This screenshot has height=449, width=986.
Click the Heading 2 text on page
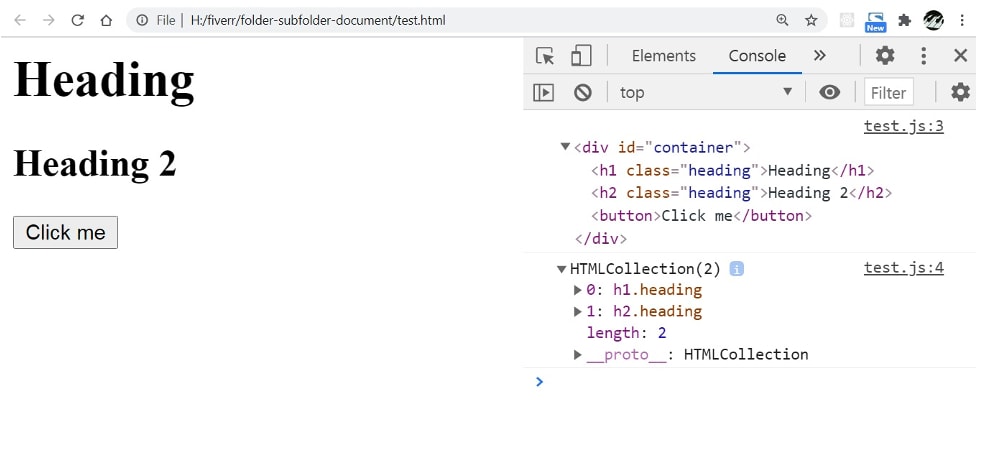point(95,164)
